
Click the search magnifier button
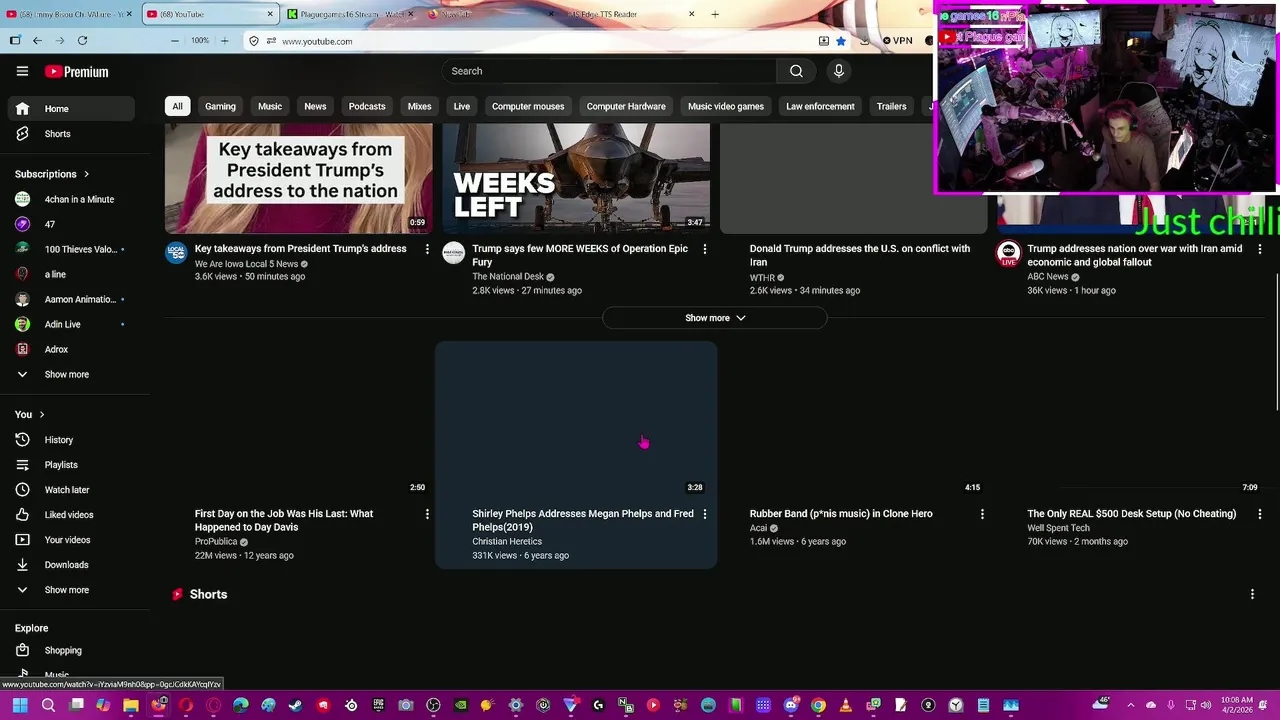point(796,71)
